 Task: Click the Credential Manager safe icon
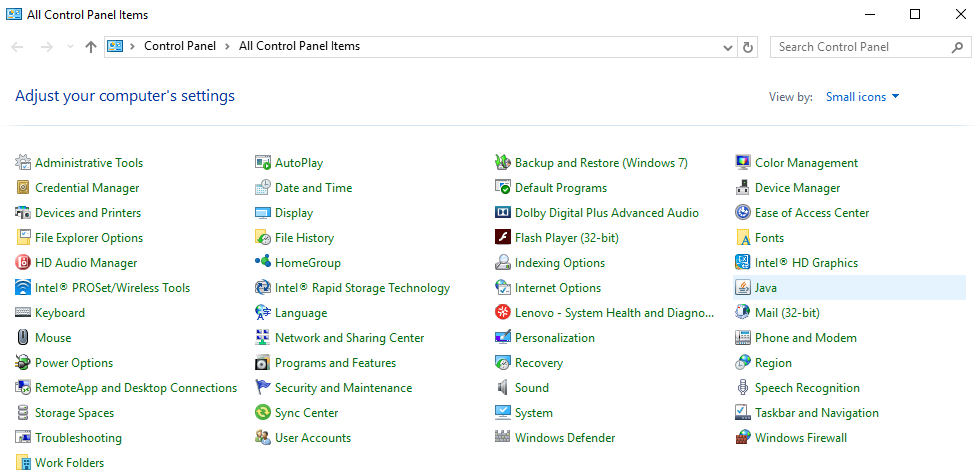click(23, 188)
